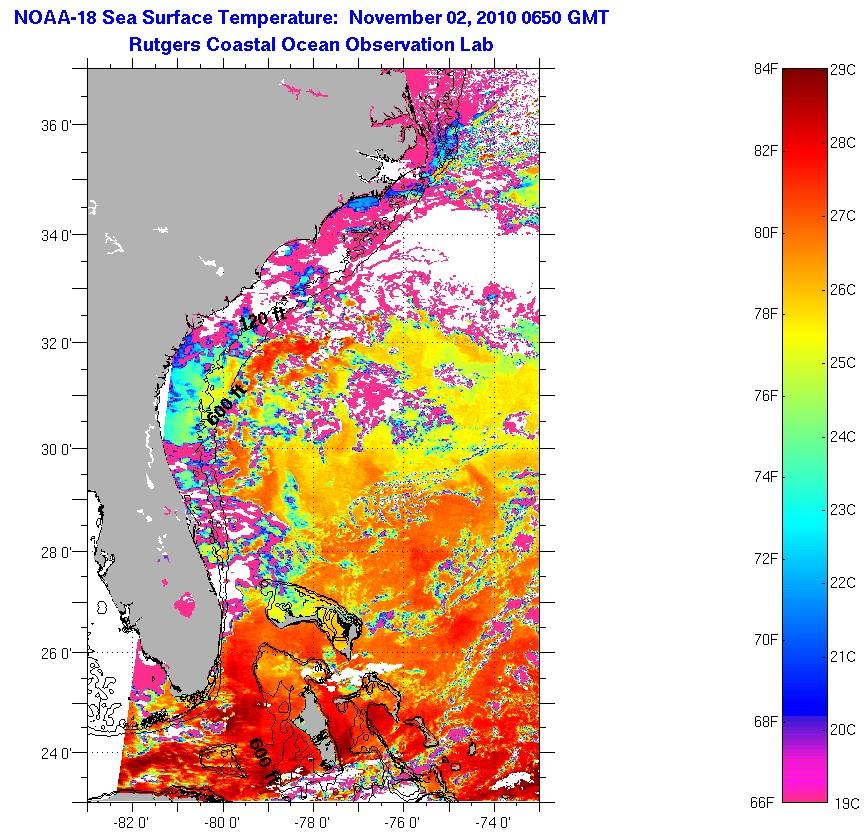
Task: Click the '26 0'' latitude label
Action: 56,653
